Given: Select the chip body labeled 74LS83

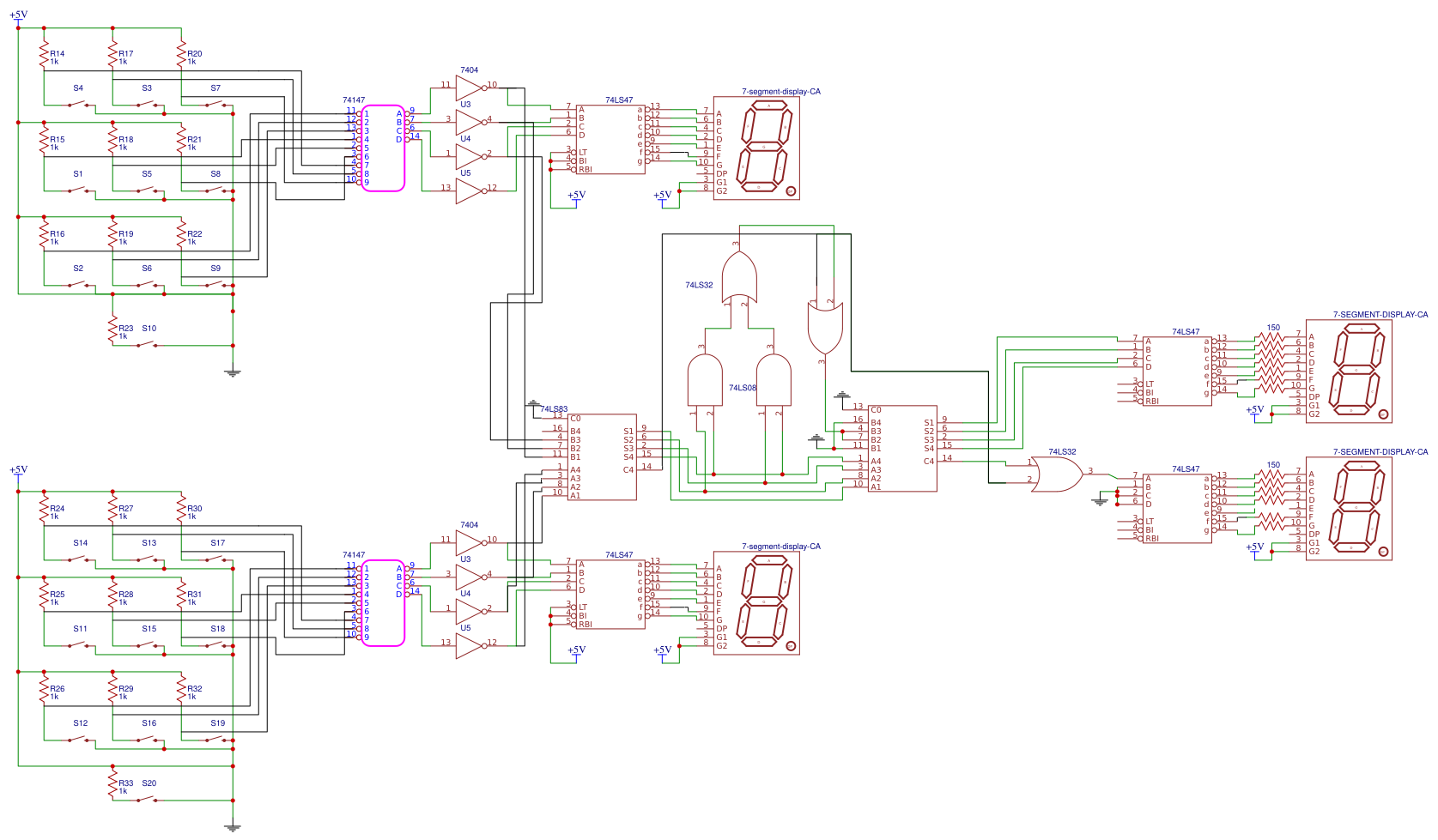Looking at the screenshot, I should click(x=602, y=456).
